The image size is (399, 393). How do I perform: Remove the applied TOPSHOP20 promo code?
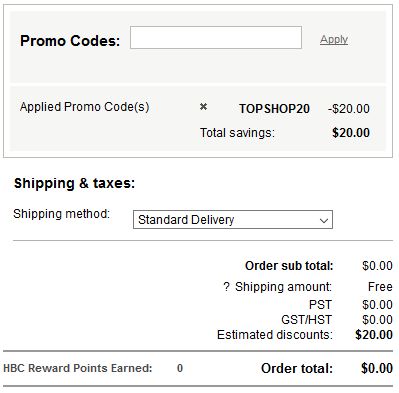coord(203,107)
